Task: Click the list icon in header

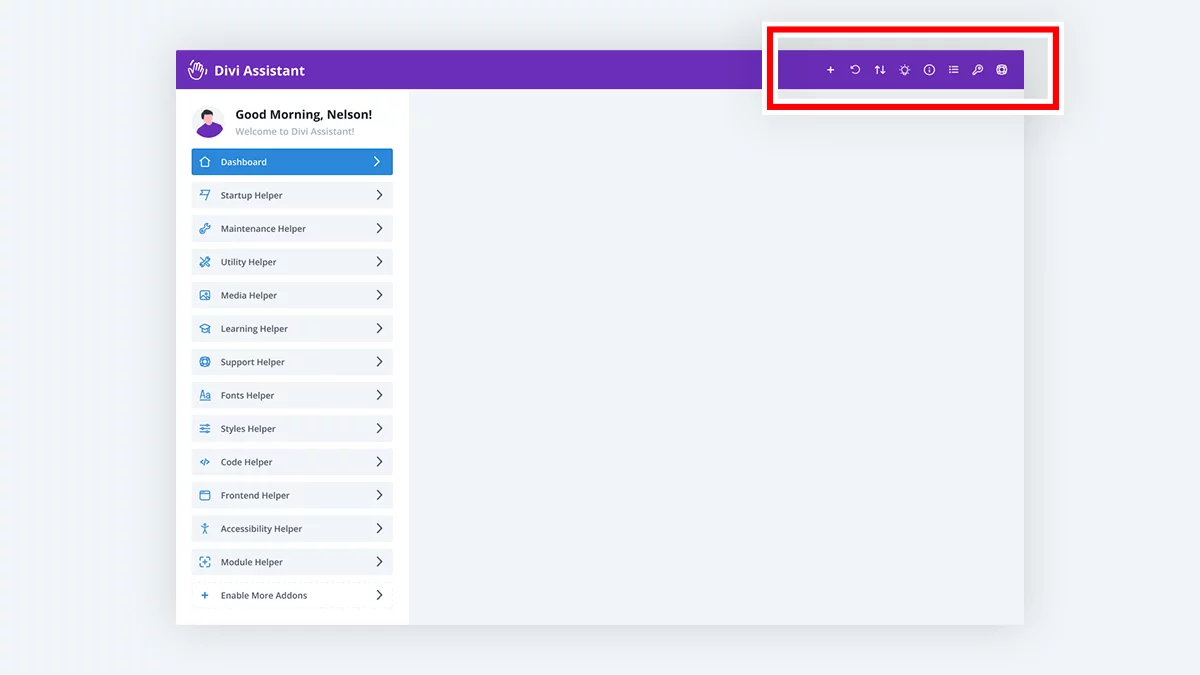Action: point(953,70)
